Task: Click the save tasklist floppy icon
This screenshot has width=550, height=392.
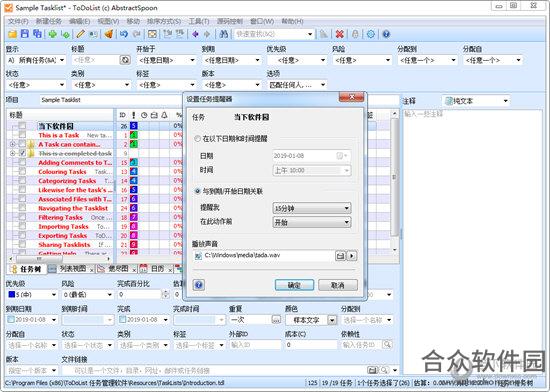Action: [25, 34]
